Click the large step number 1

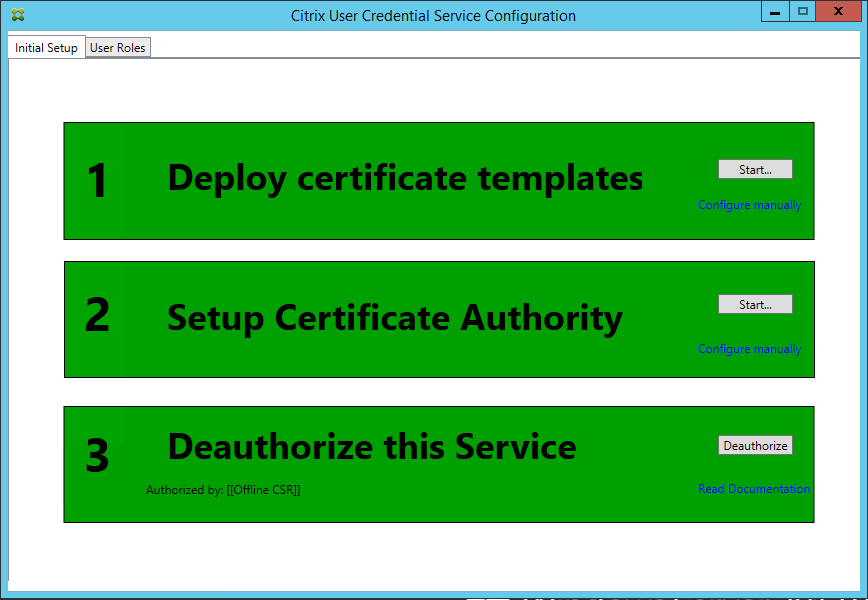pos(97,181)
